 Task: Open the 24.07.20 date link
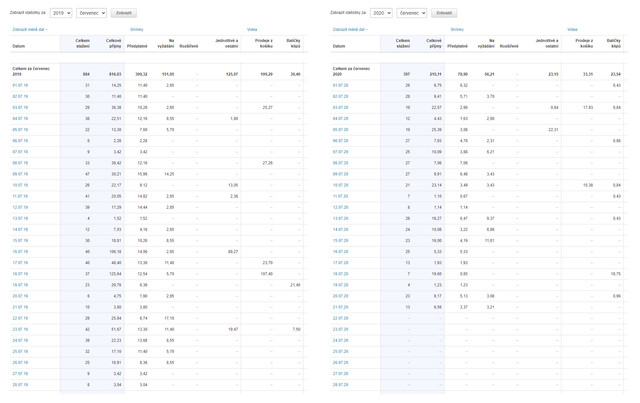point(340,341)
